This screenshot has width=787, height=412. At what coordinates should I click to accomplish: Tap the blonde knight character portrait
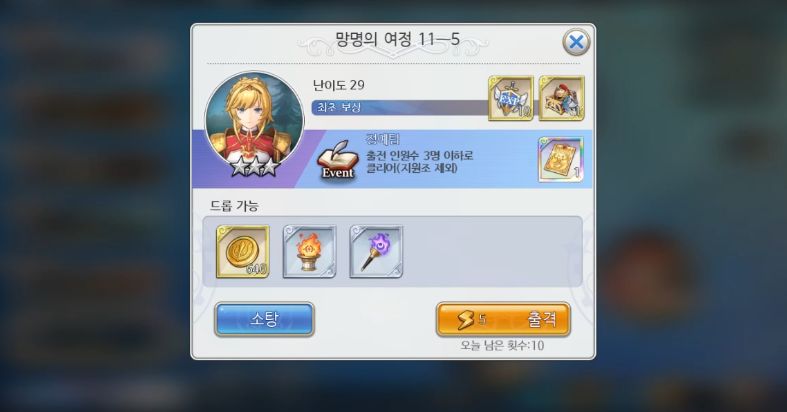click(x=254, y=123)
